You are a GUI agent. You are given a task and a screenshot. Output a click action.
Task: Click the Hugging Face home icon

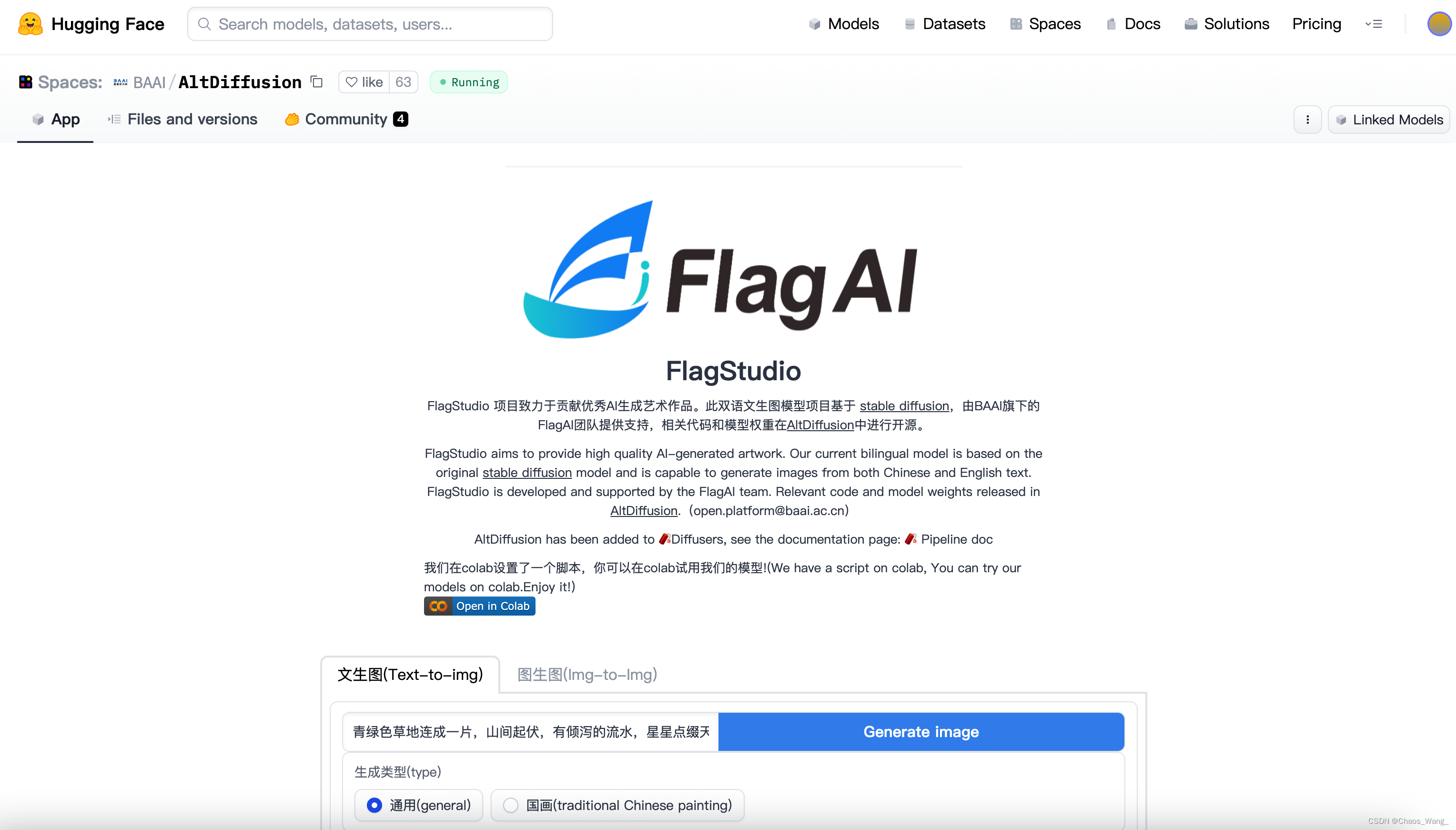[29, 24]
